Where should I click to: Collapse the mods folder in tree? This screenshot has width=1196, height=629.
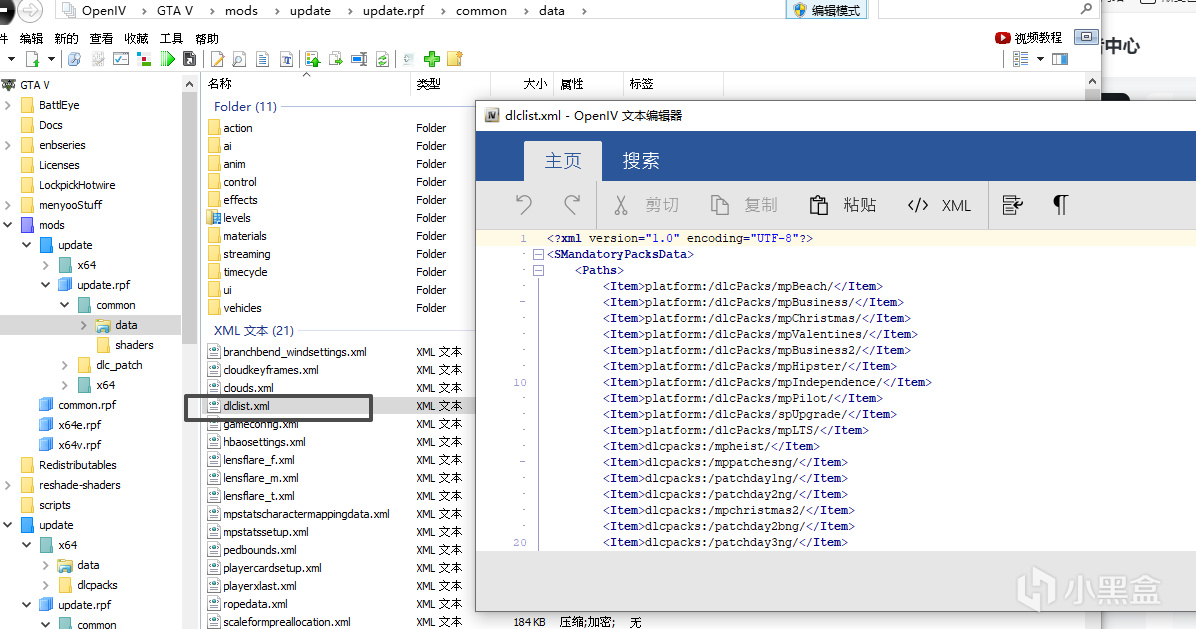tap(8, 225)
